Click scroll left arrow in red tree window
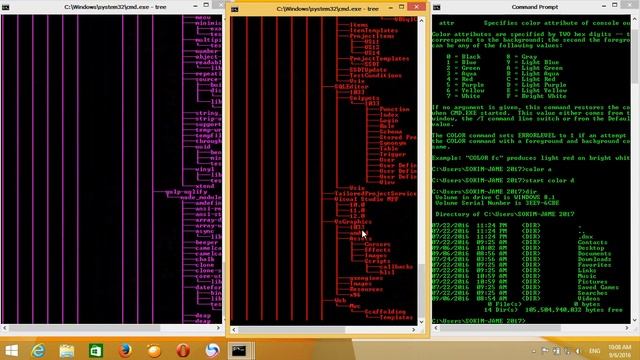 tap(234, 330)
